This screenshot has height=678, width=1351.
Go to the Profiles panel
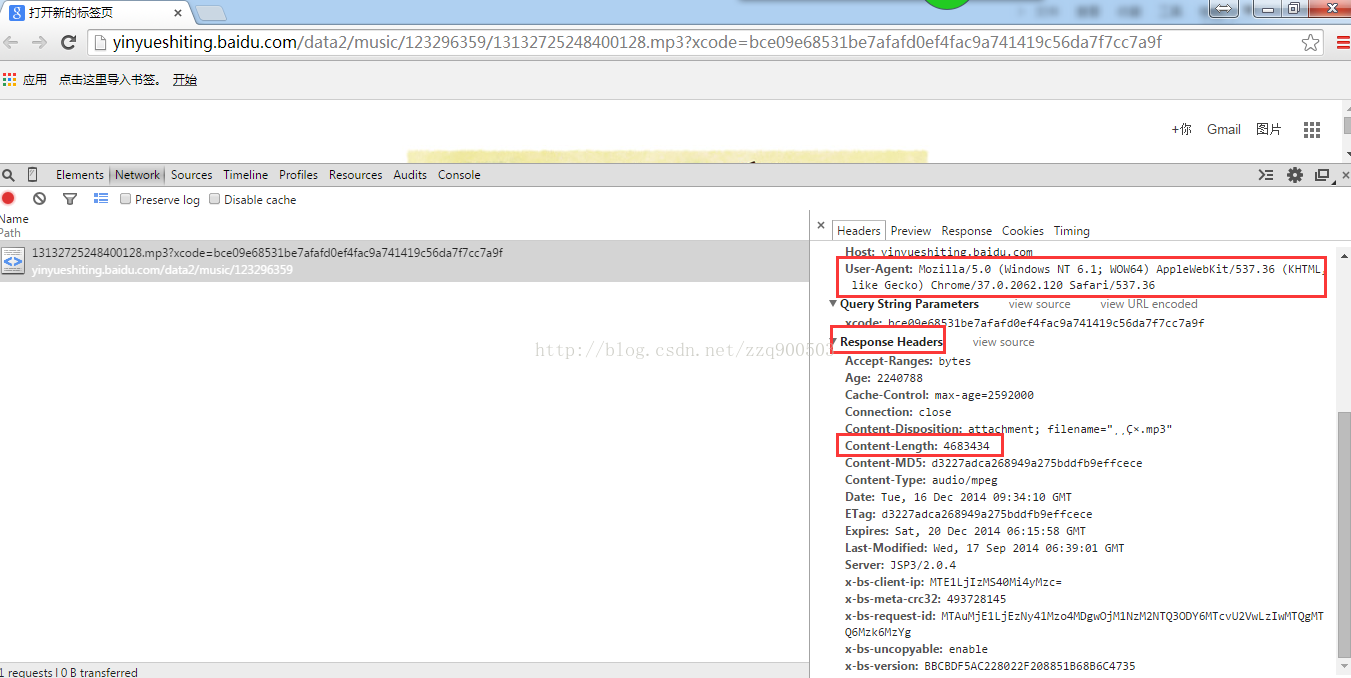click(298, 175)
